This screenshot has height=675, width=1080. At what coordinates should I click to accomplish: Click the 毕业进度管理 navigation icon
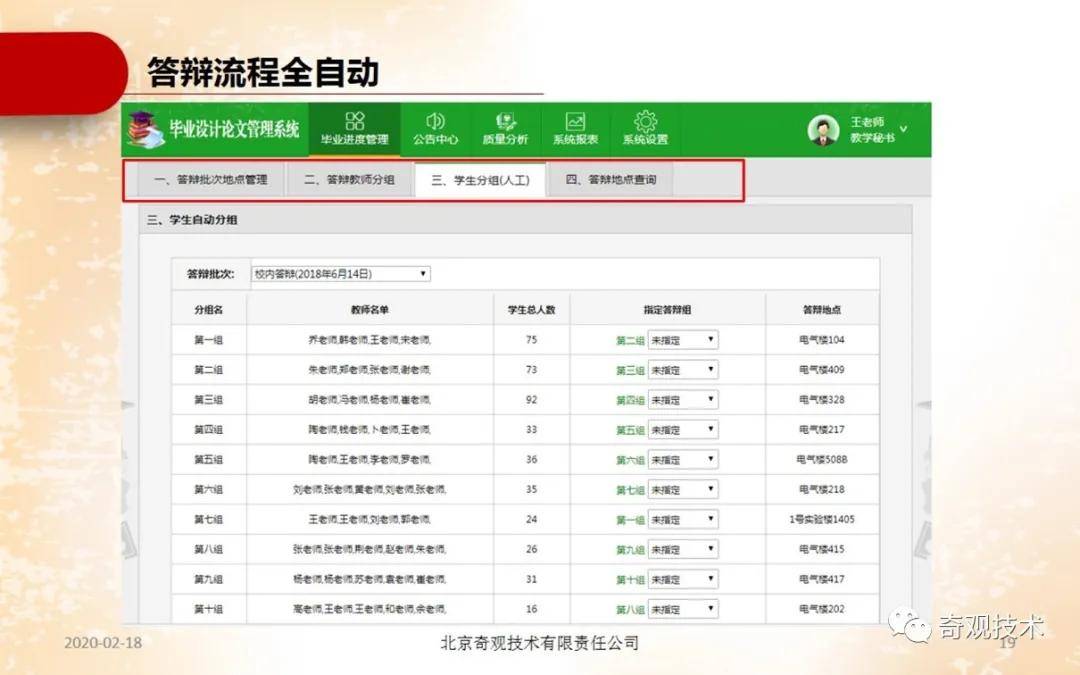tap(354, 122)
